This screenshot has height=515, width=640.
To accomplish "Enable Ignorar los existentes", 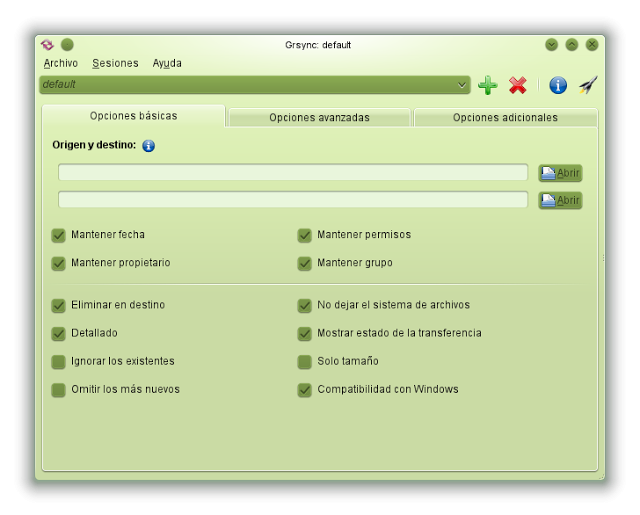I will click(x=58, y=362).
